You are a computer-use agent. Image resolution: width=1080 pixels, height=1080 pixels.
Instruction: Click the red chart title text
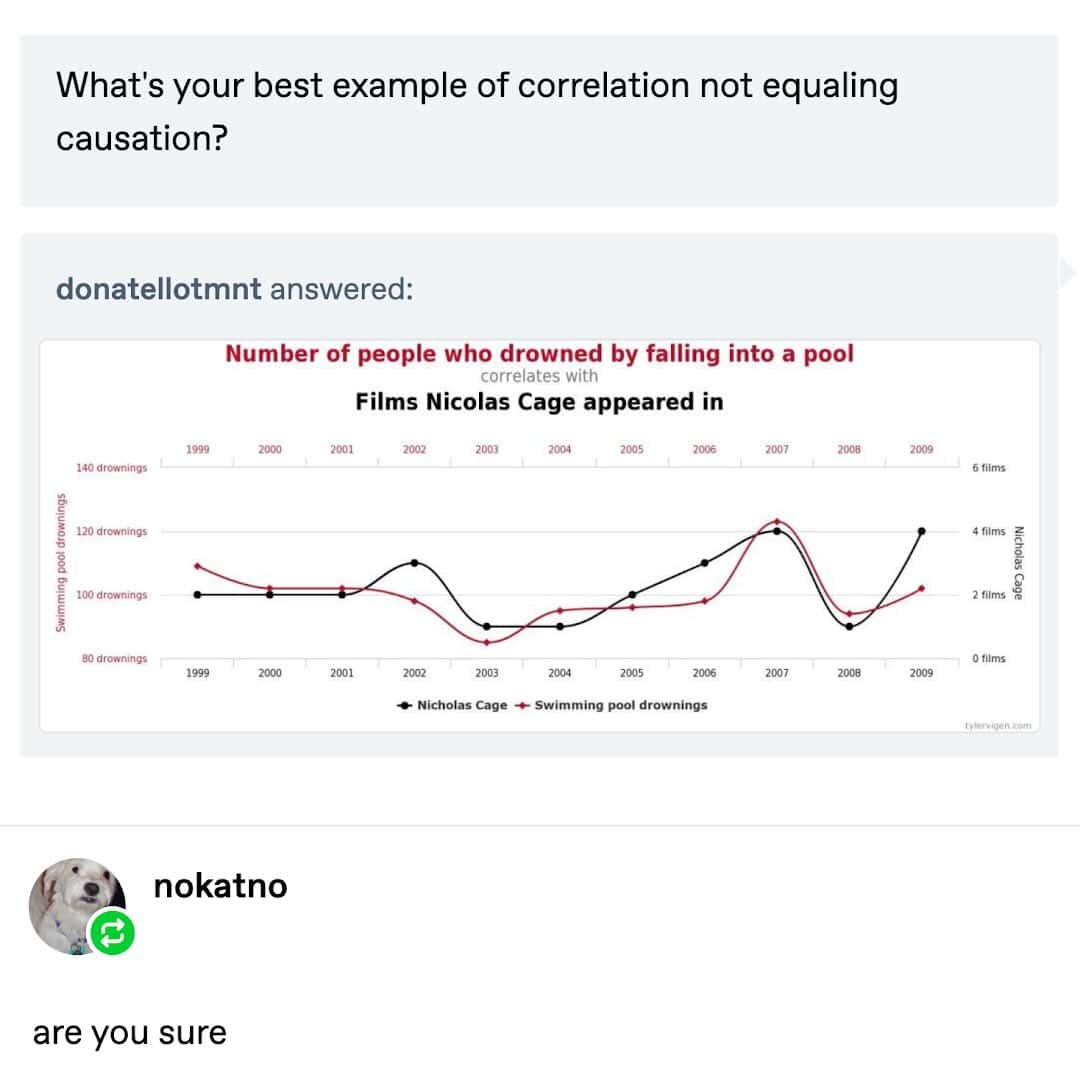pyautogui.click(x=539, y=354)
